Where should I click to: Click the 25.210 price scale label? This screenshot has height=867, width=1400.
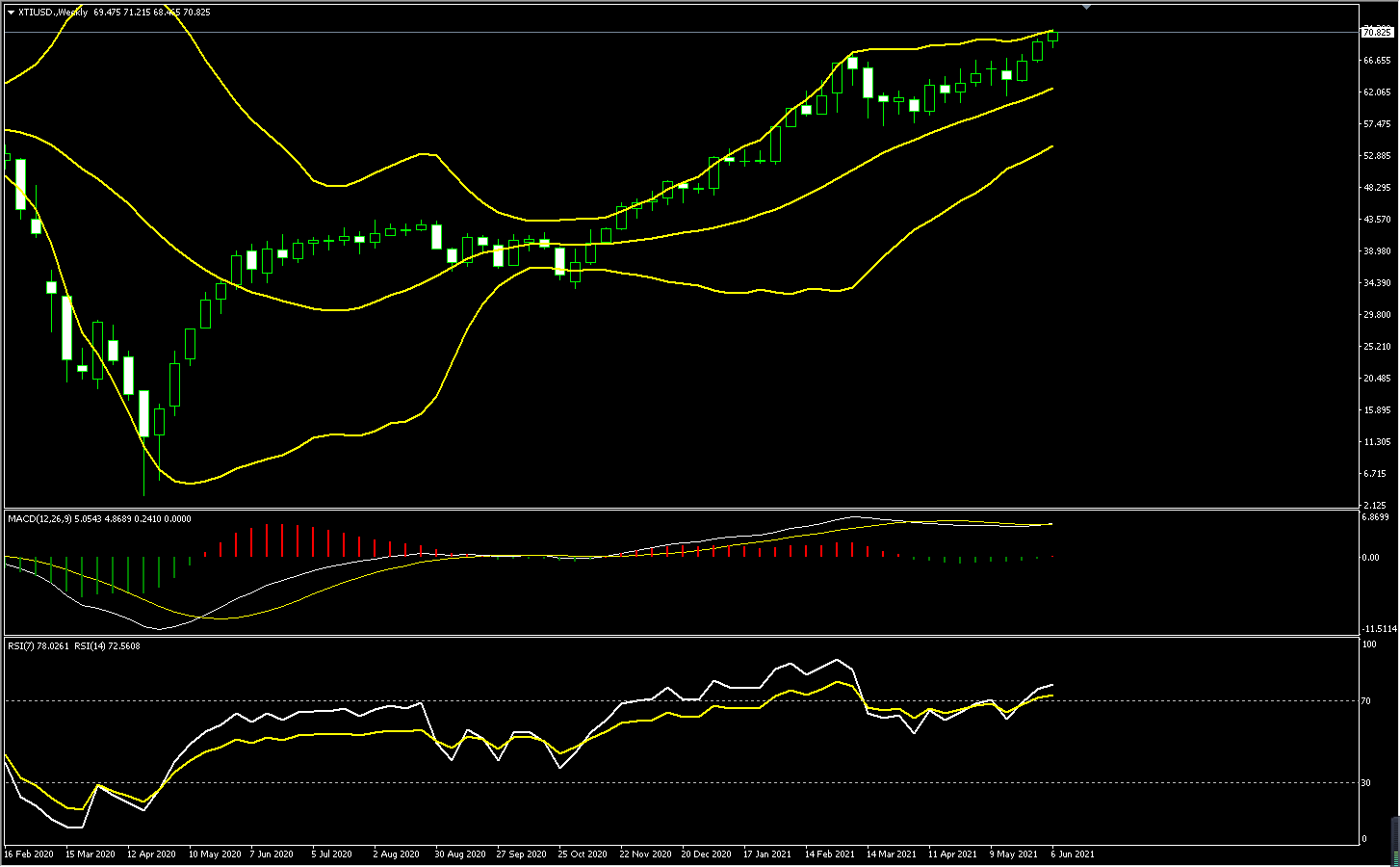point(1377,347)
